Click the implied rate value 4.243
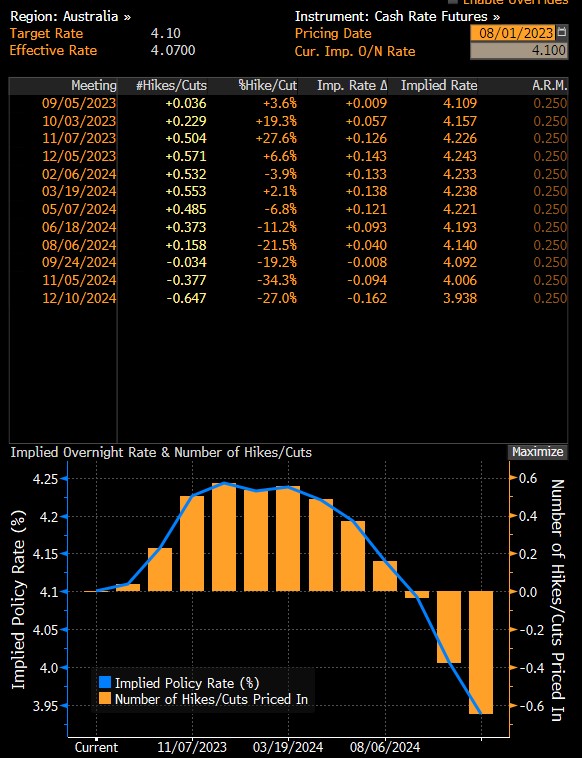The width and height of the screenshot is (582, 758). [x=460, y=156]
